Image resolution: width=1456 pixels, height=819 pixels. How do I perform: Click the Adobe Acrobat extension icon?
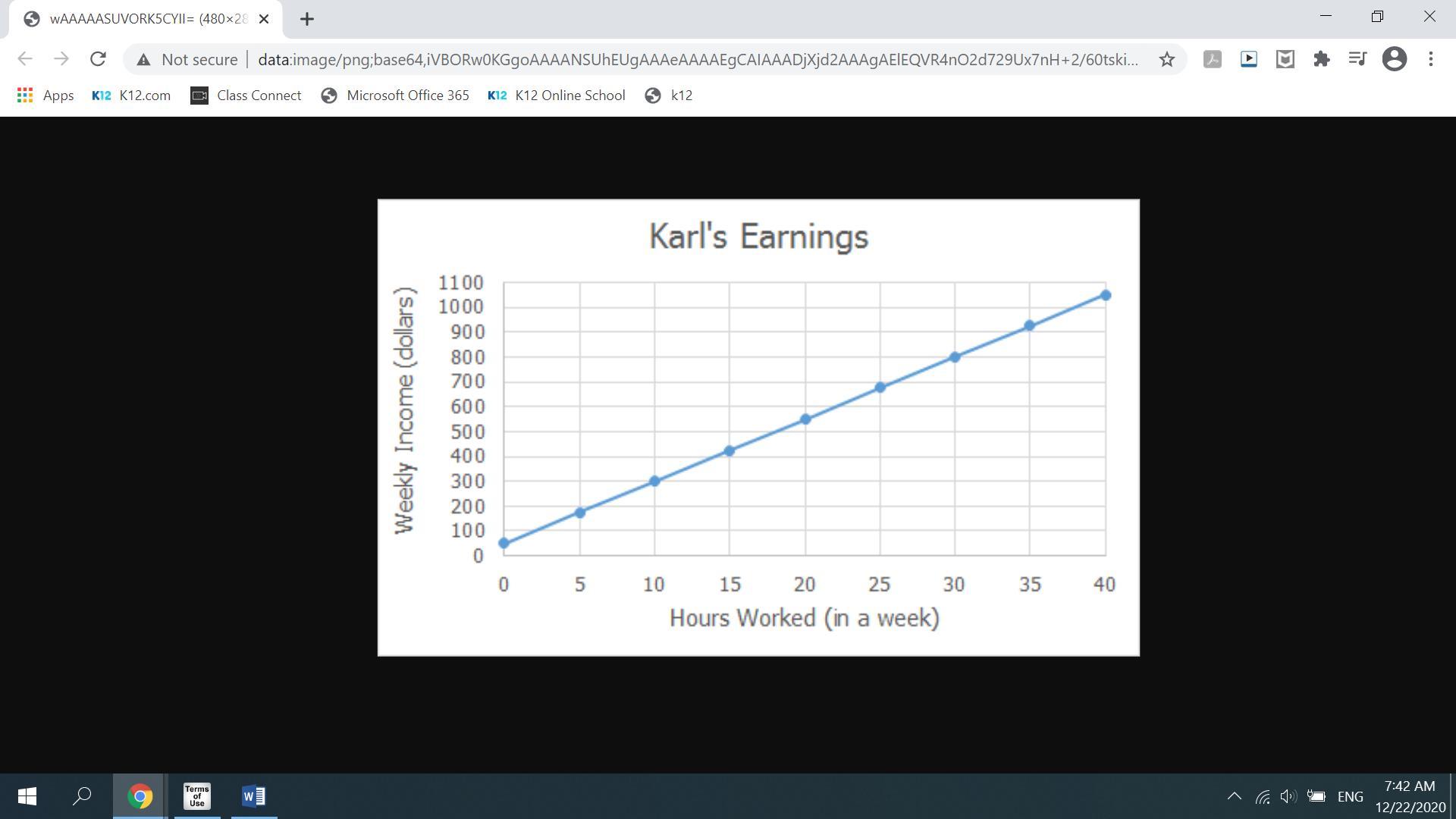(x=1213, y=59)
